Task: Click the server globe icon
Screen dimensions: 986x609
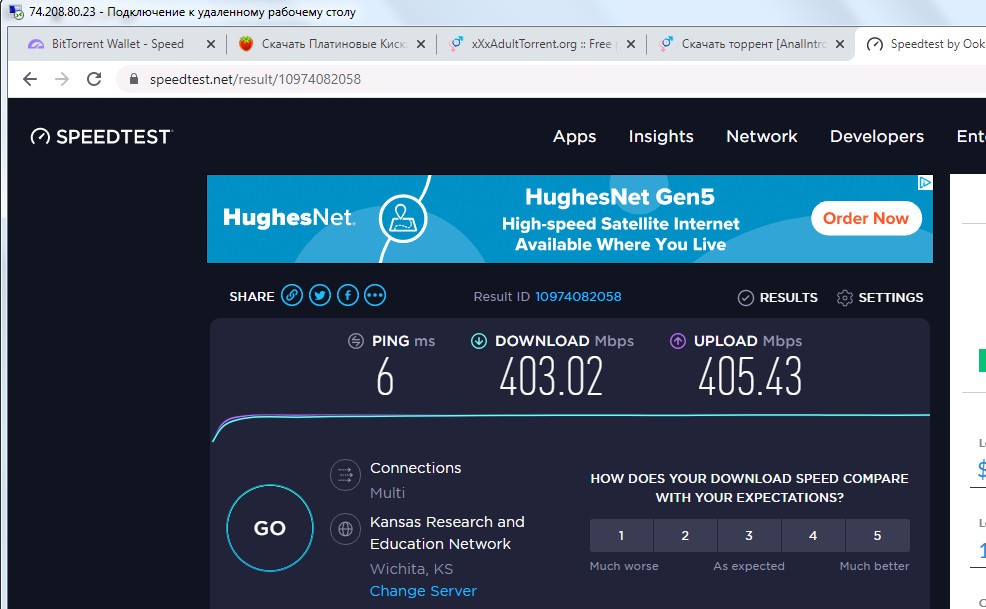Action: [x=345, y=529]
